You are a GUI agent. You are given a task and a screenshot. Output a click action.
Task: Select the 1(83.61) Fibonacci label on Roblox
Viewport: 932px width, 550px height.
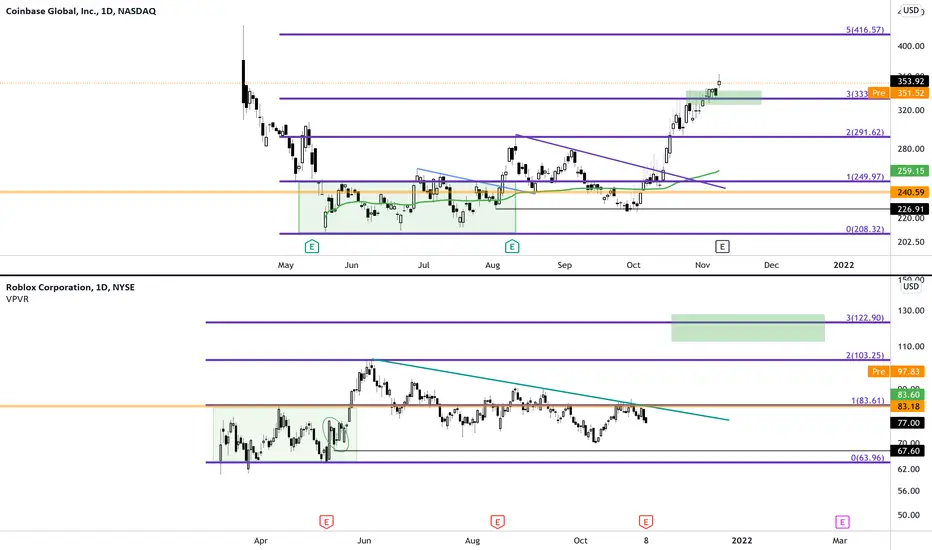867,400
